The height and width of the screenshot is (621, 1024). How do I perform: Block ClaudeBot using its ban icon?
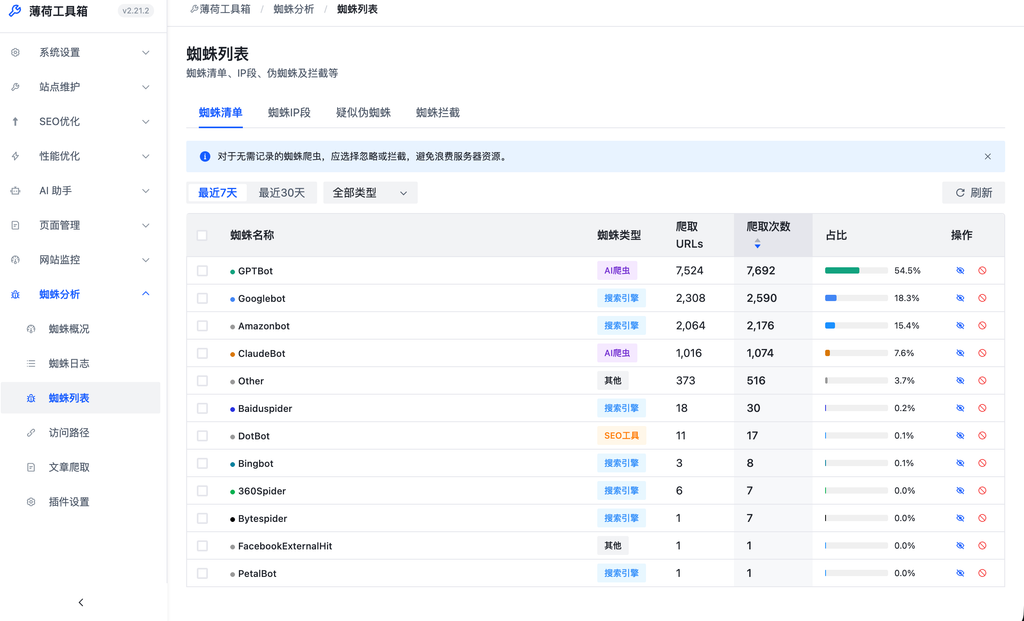coord(982,353)
